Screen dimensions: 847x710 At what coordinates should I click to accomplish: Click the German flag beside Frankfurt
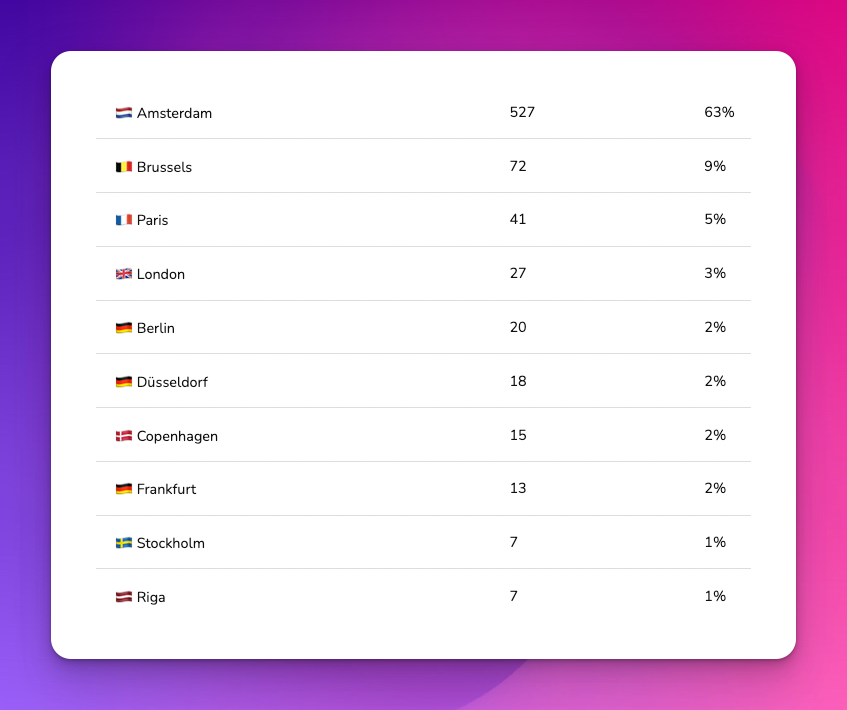(x=124, y=489)
